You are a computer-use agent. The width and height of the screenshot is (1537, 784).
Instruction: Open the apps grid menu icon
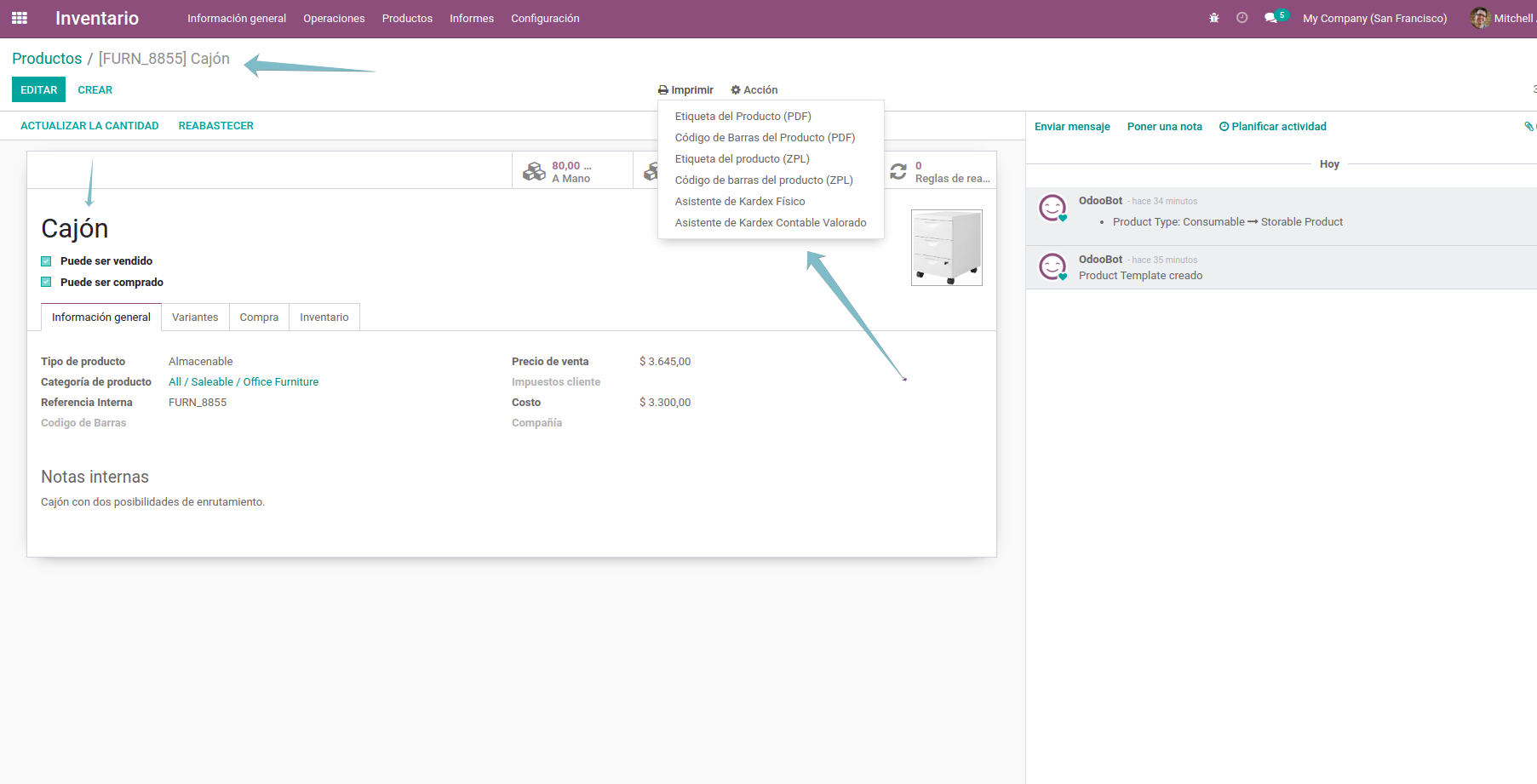pyautogui.click(x=20, y=18)
